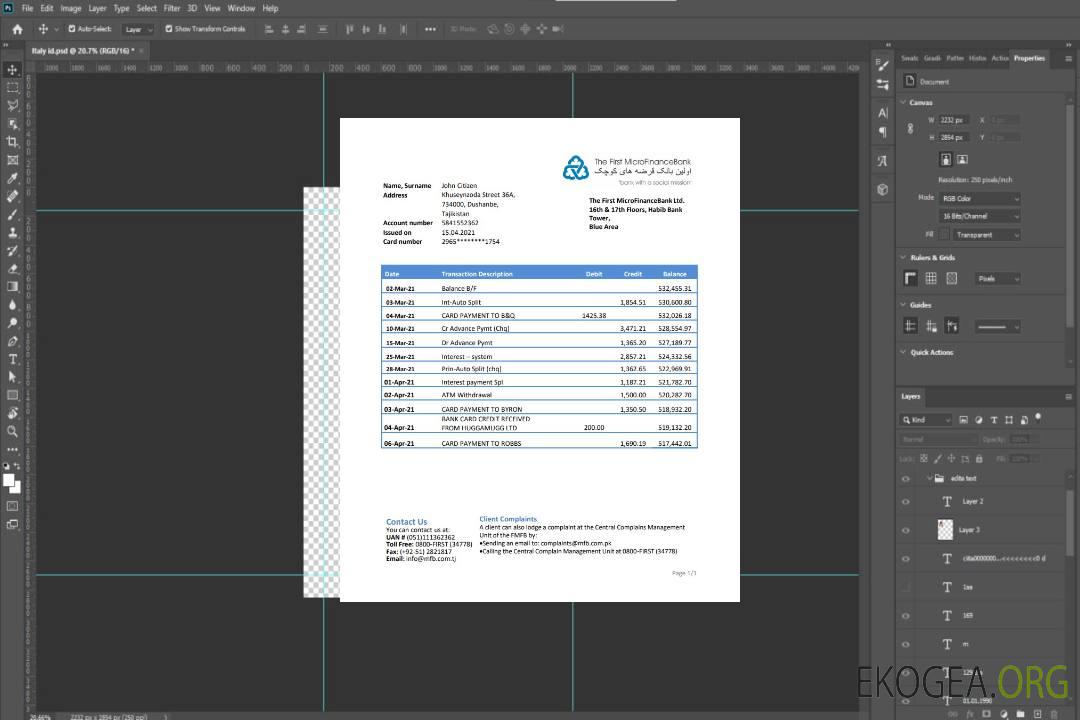Select the Clone Stamp tool
The height and width of the screenshot is (720, 1080).
coord(12,232)
